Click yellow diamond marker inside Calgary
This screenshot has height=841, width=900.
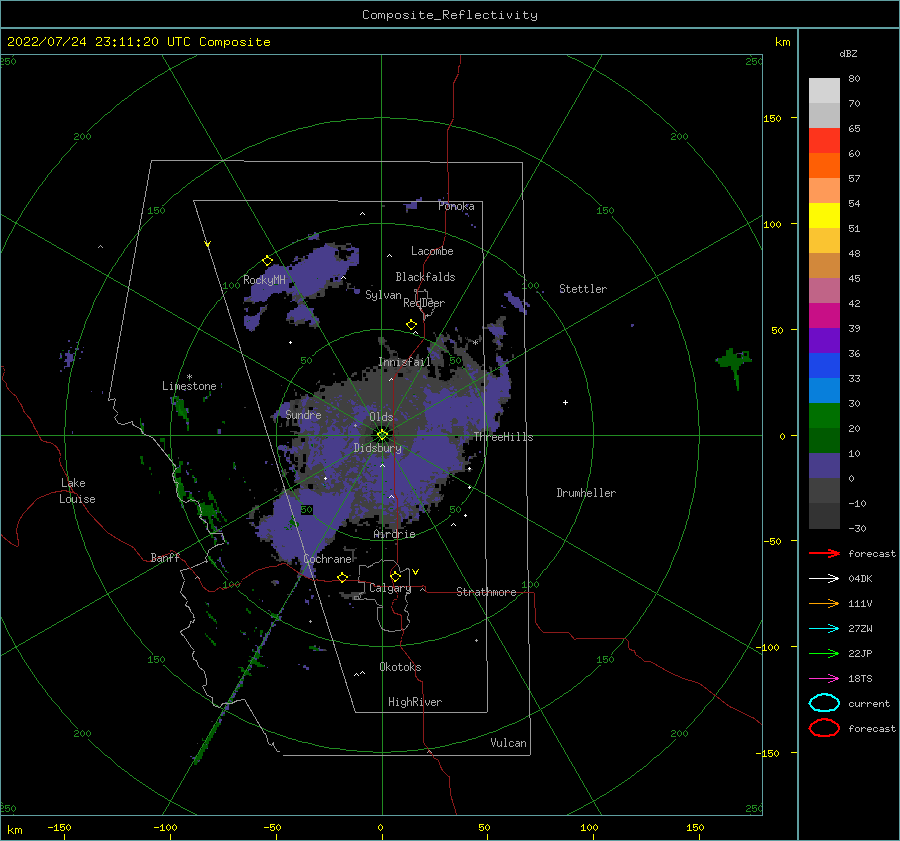click(395, 576)
